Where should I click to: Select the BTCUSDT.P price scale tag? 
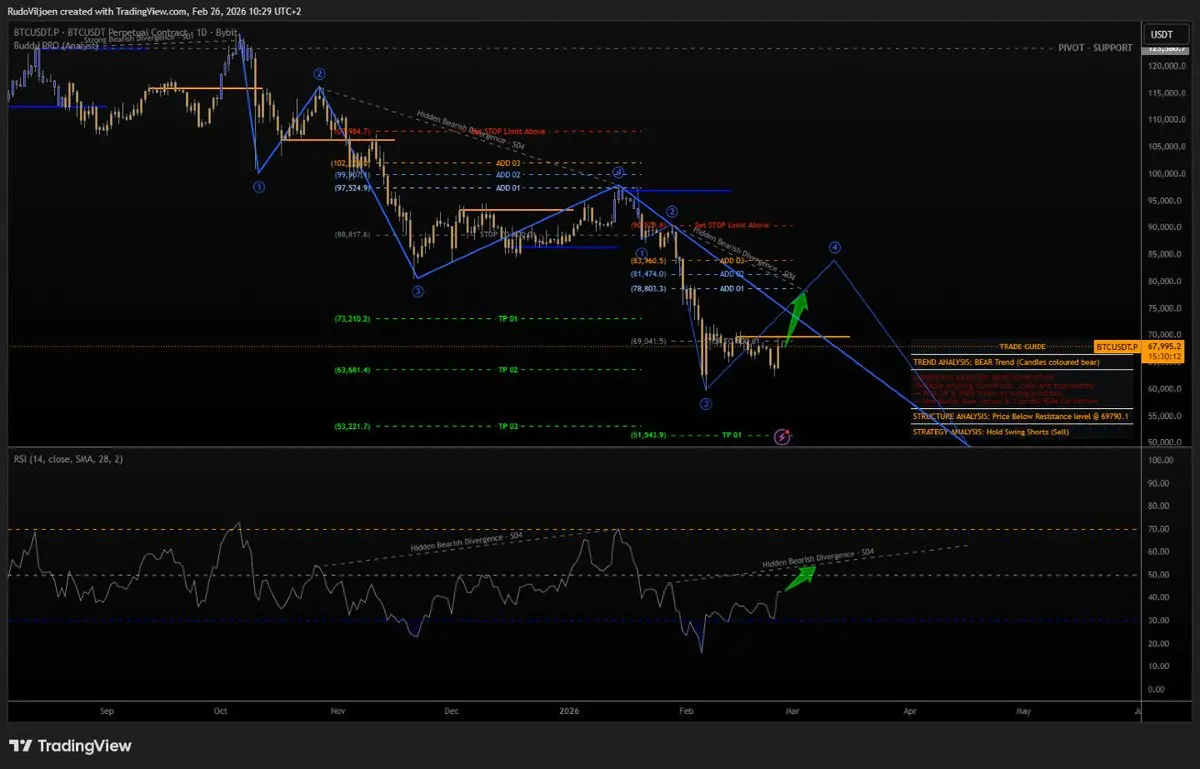(x=1116, y=345)
